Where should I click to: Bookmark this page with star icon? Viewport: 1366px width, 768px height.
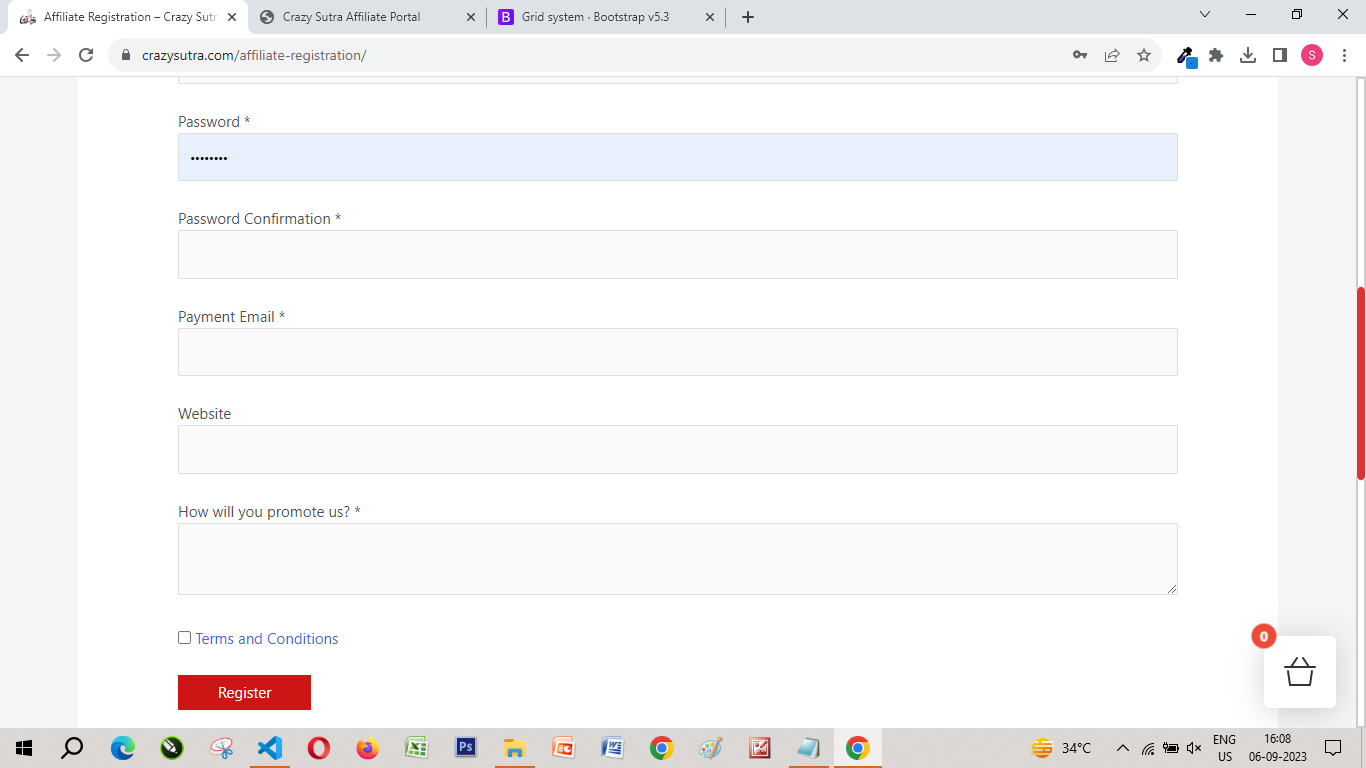pos(1144,55)
